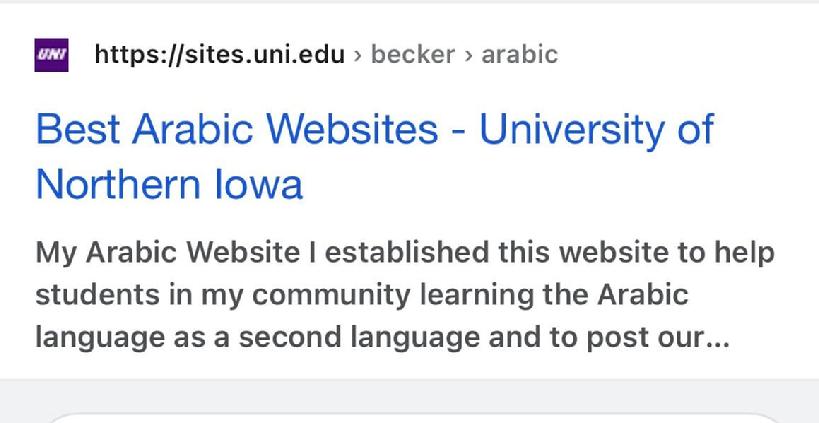Open the https://sites.uni.edu URL text

[x=220, y=54]
